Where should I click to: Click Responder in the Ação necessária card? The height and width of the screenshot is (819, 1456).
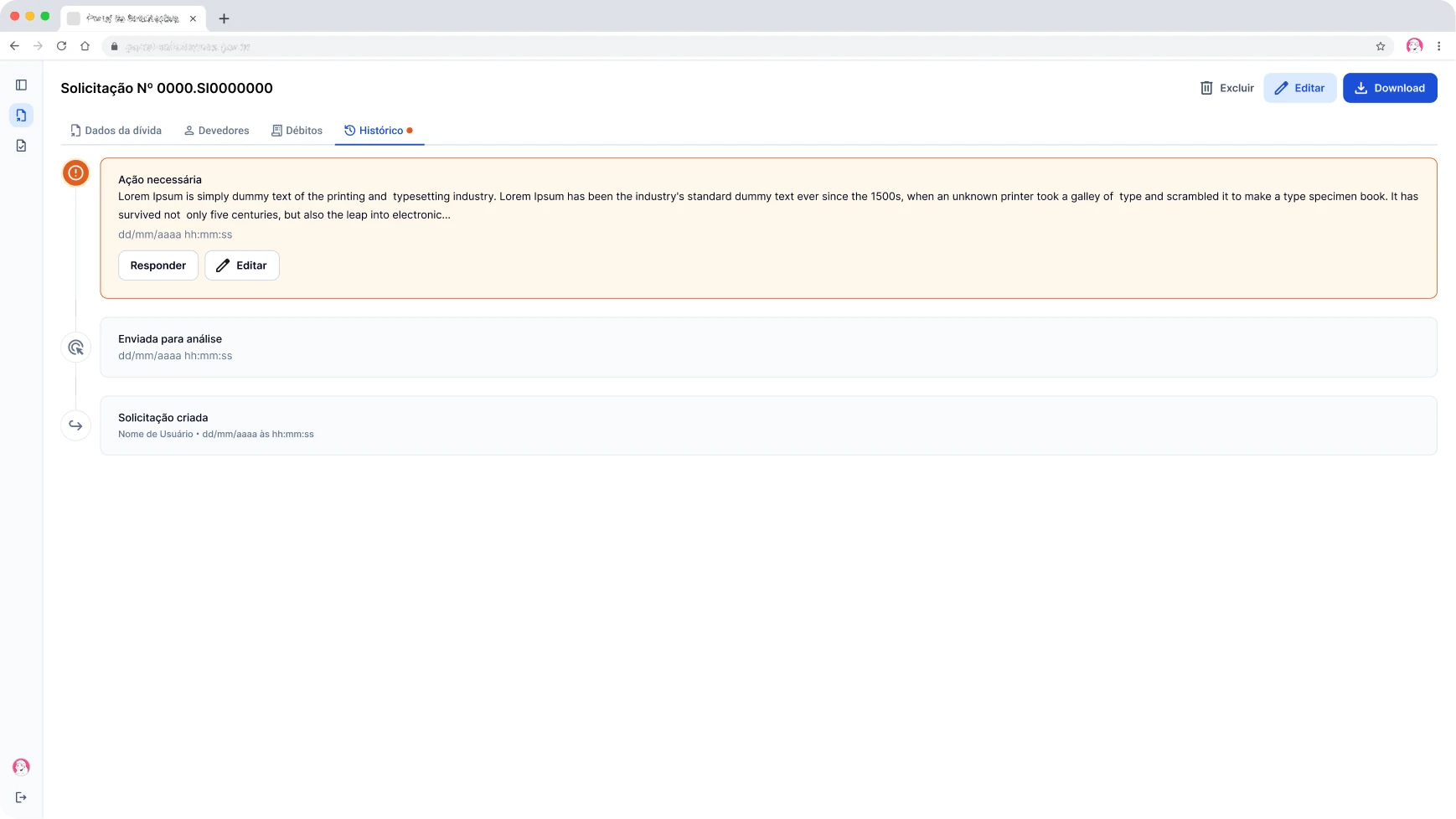[158, 265]
